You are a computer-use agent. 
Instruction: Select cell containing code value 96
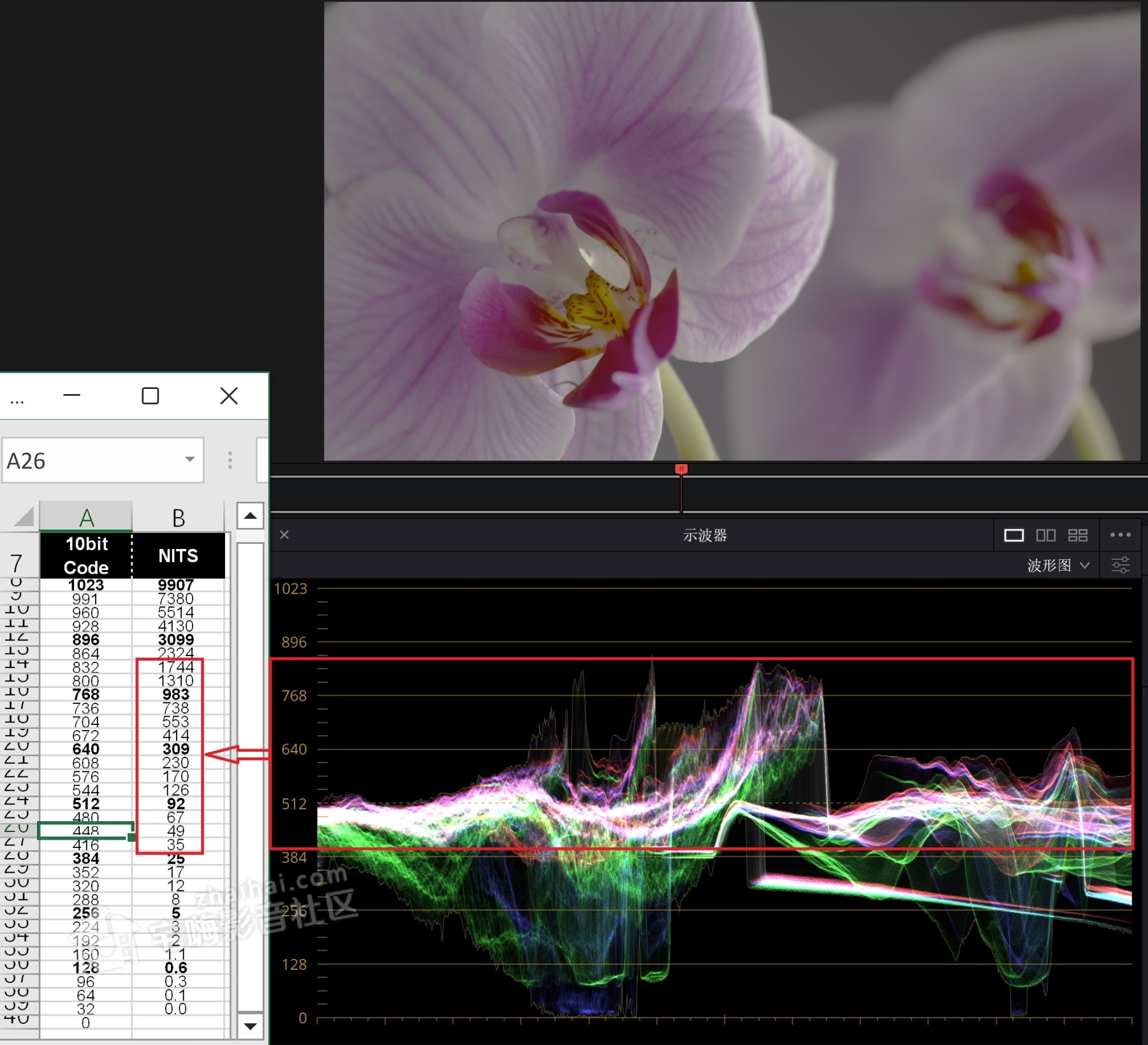[86, 982]
